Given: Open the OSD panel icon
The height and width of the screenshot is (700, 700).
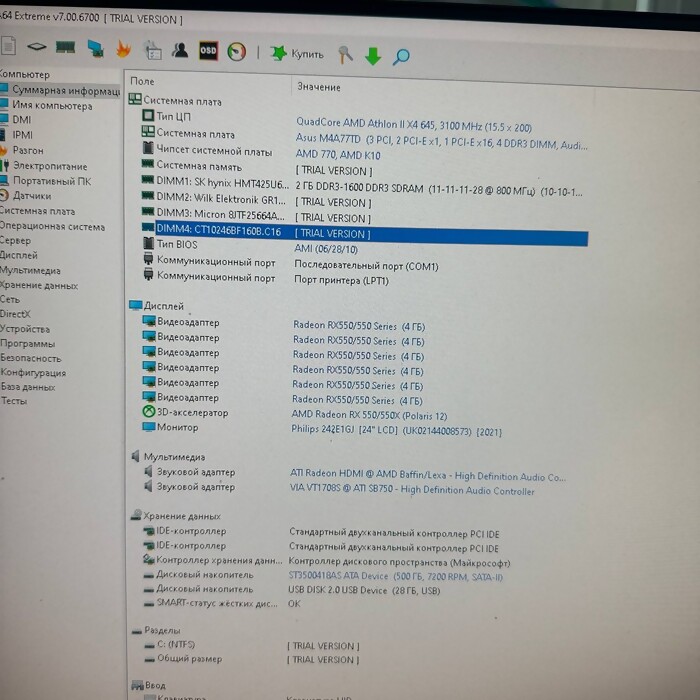Looking at the screenshot, I should (208, 51).
